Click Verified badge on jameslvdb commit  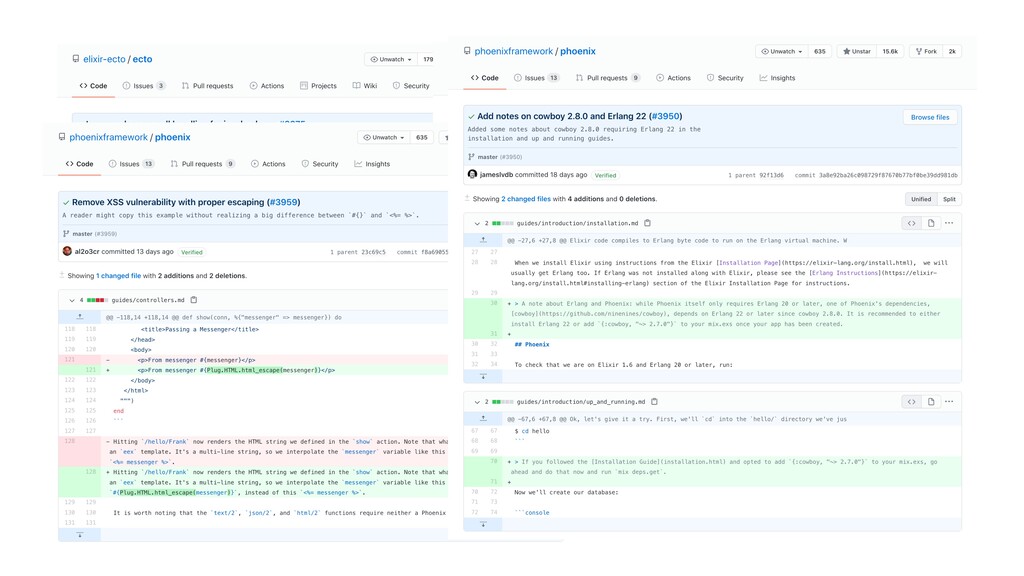pos(605,175)
